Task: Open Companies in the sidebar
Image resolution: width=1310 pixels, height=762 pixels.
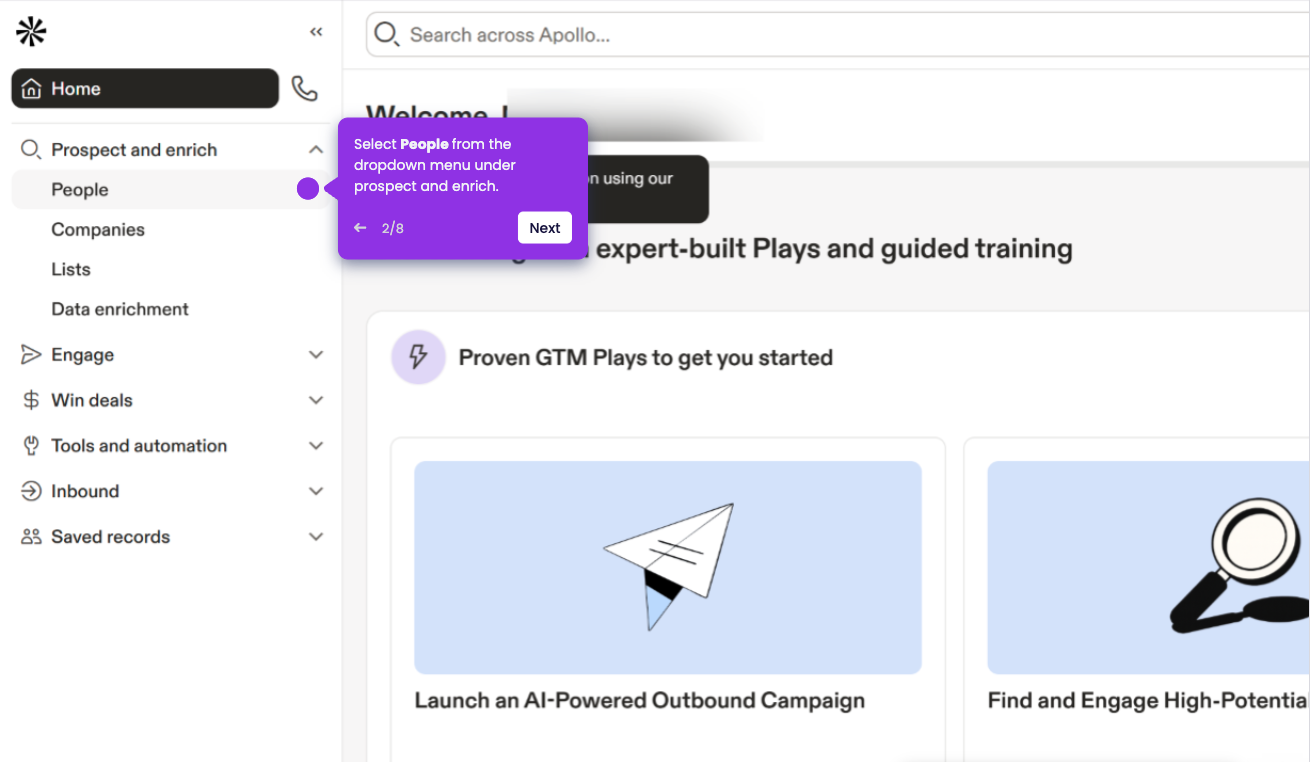Action: [x=98, y=229]
